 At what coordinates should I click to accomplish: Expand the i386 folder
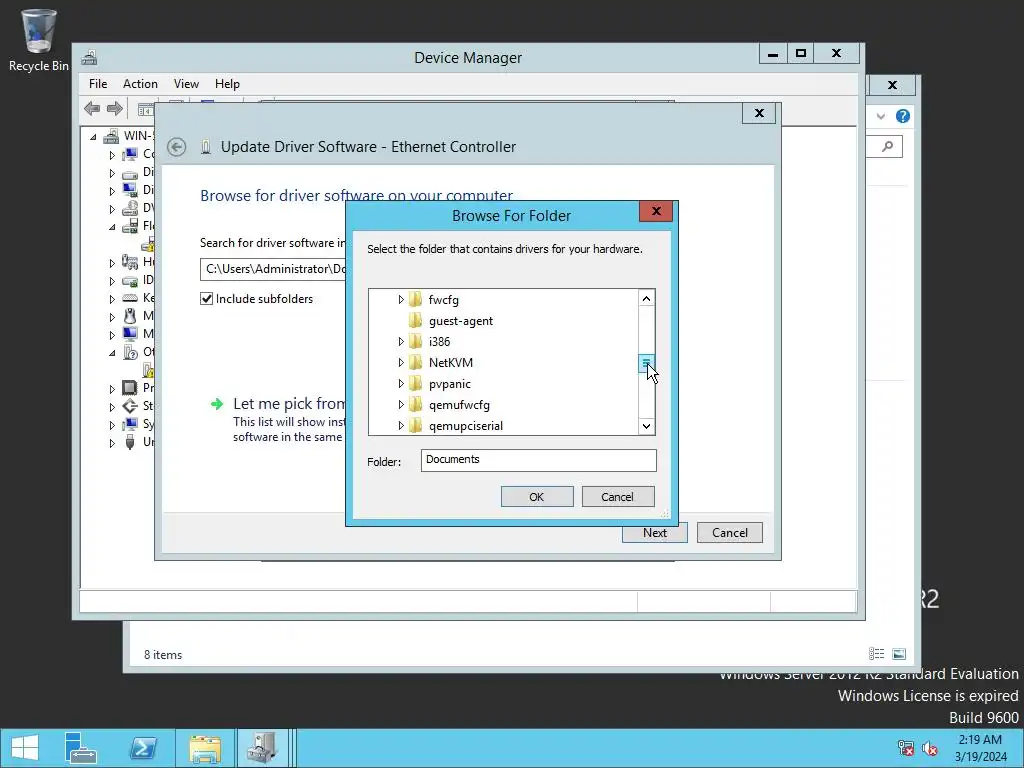[x=401, y=342]
